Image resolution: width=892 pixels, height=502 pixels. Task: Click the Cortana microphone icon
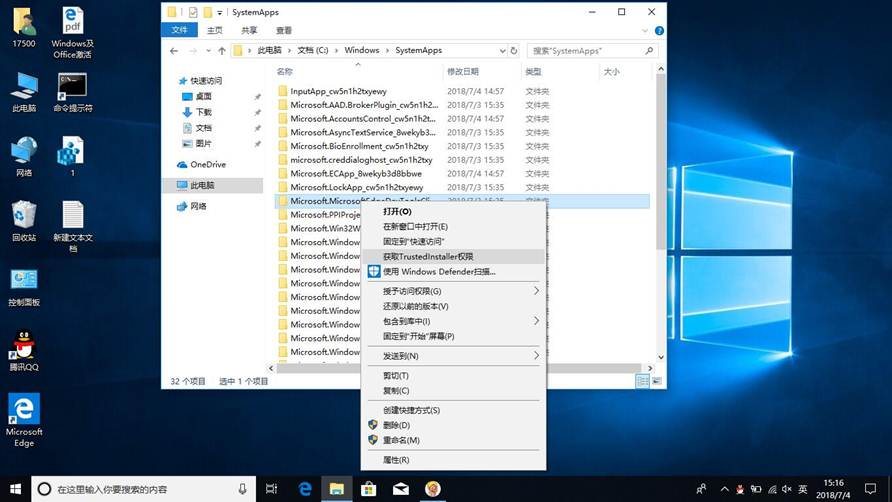tap(242, 489)
